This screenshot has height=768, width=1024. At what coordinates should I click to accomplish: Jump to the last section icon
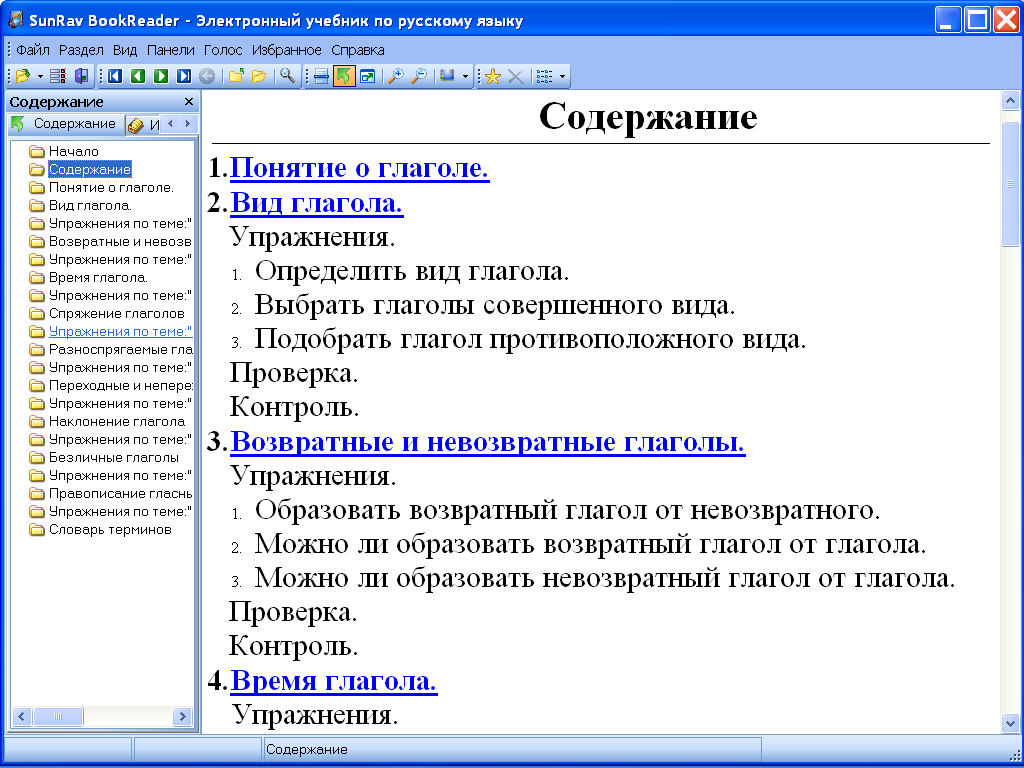pos(184,76)
